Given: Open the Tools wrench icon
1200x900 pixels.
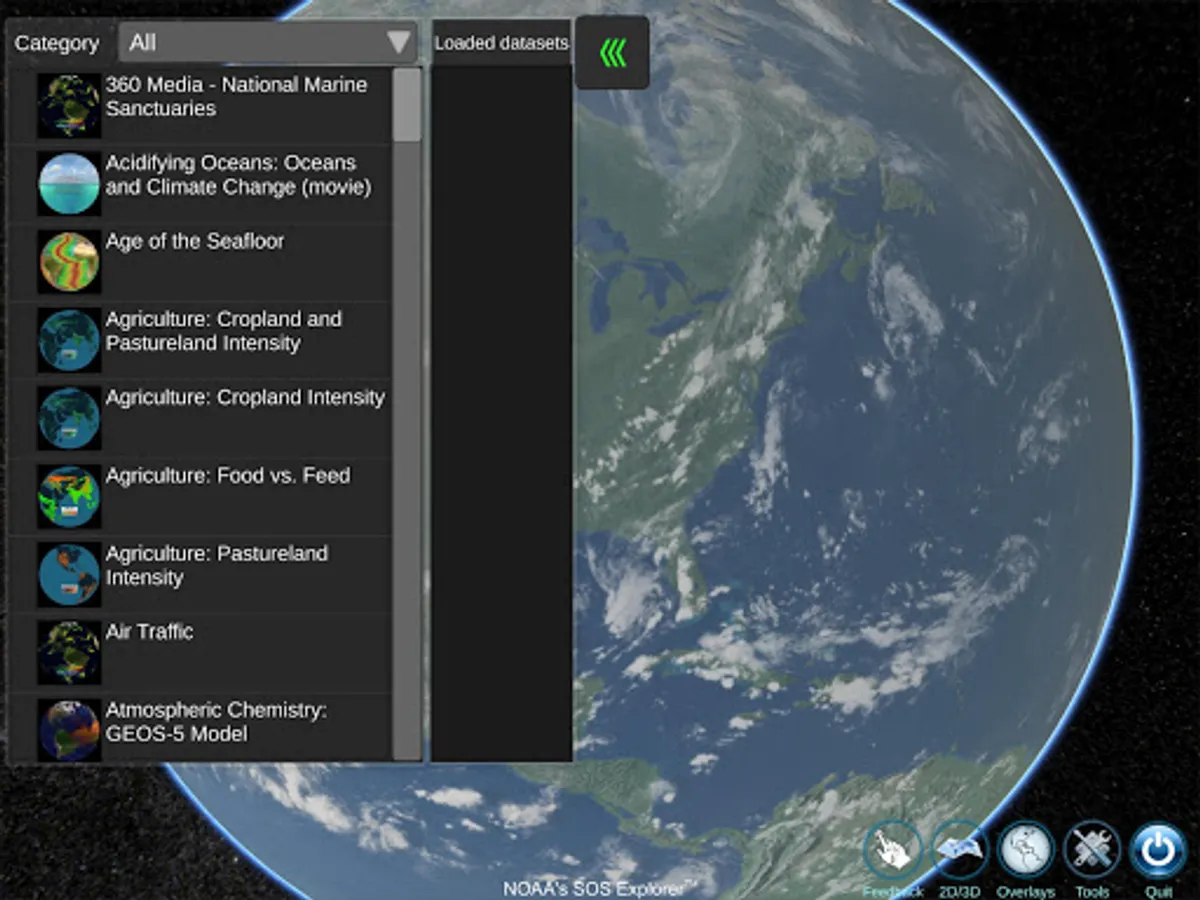Looking at the screenshot, I should click(1092, 851).
